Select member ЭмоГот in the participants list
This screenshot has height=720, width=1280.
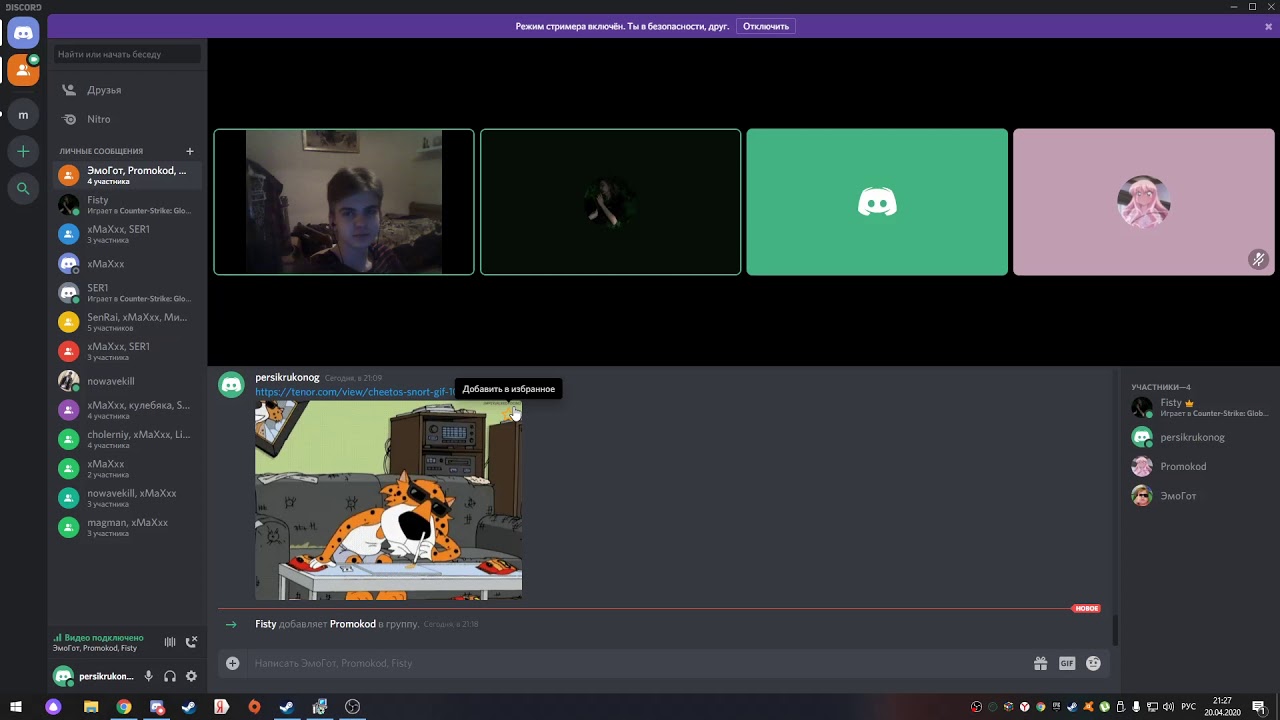(1200, 495)
